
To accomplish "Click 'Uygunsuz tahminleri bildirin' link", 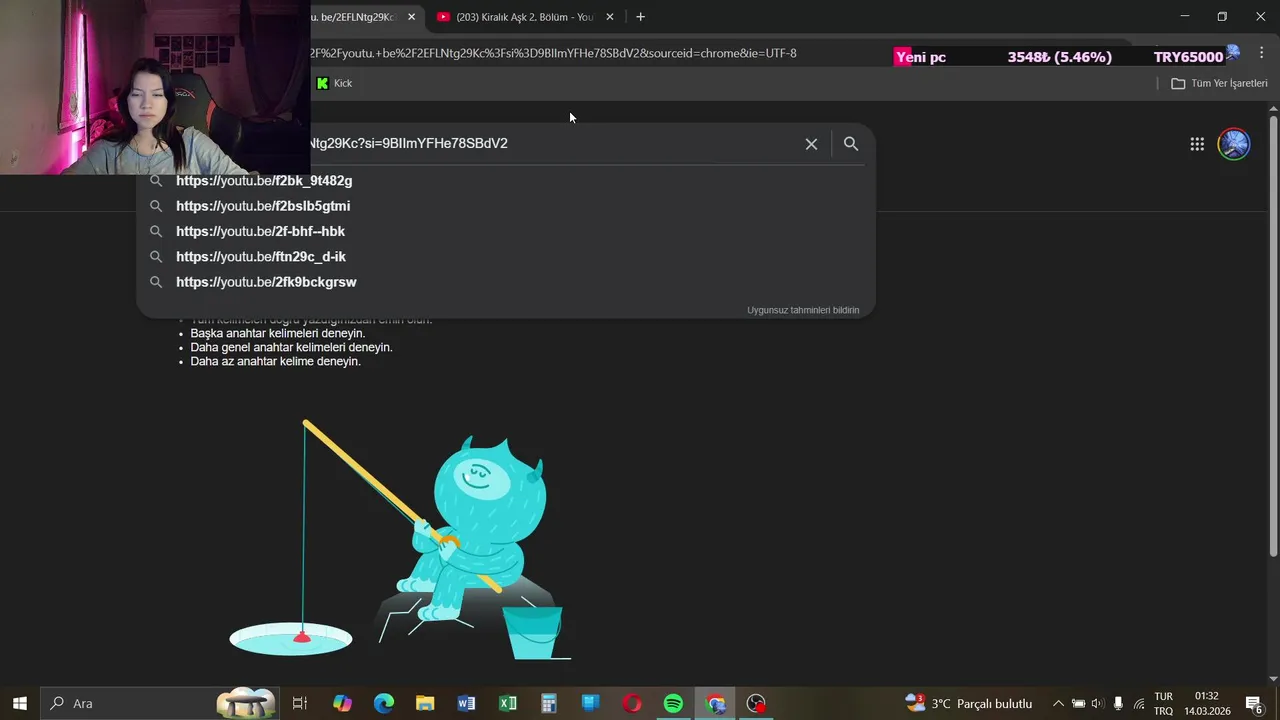I will [803, 310].
